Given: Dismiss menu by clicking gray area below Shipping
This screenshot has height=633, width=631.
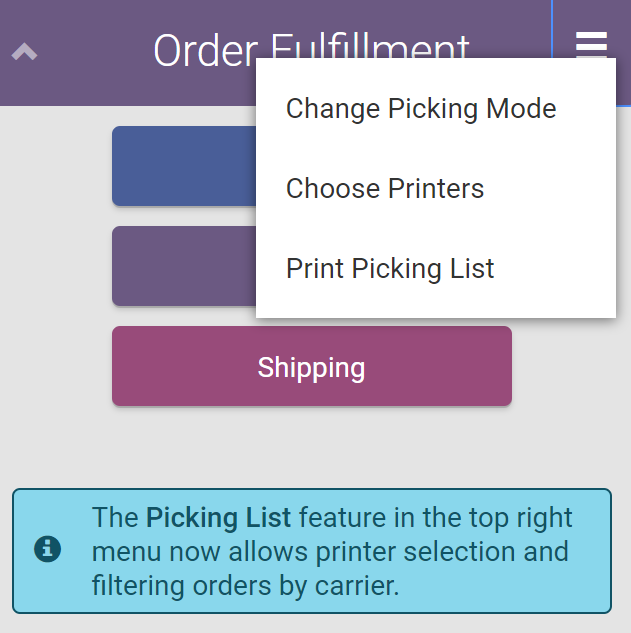Looking at the screenshot, I should coord(310,445).
